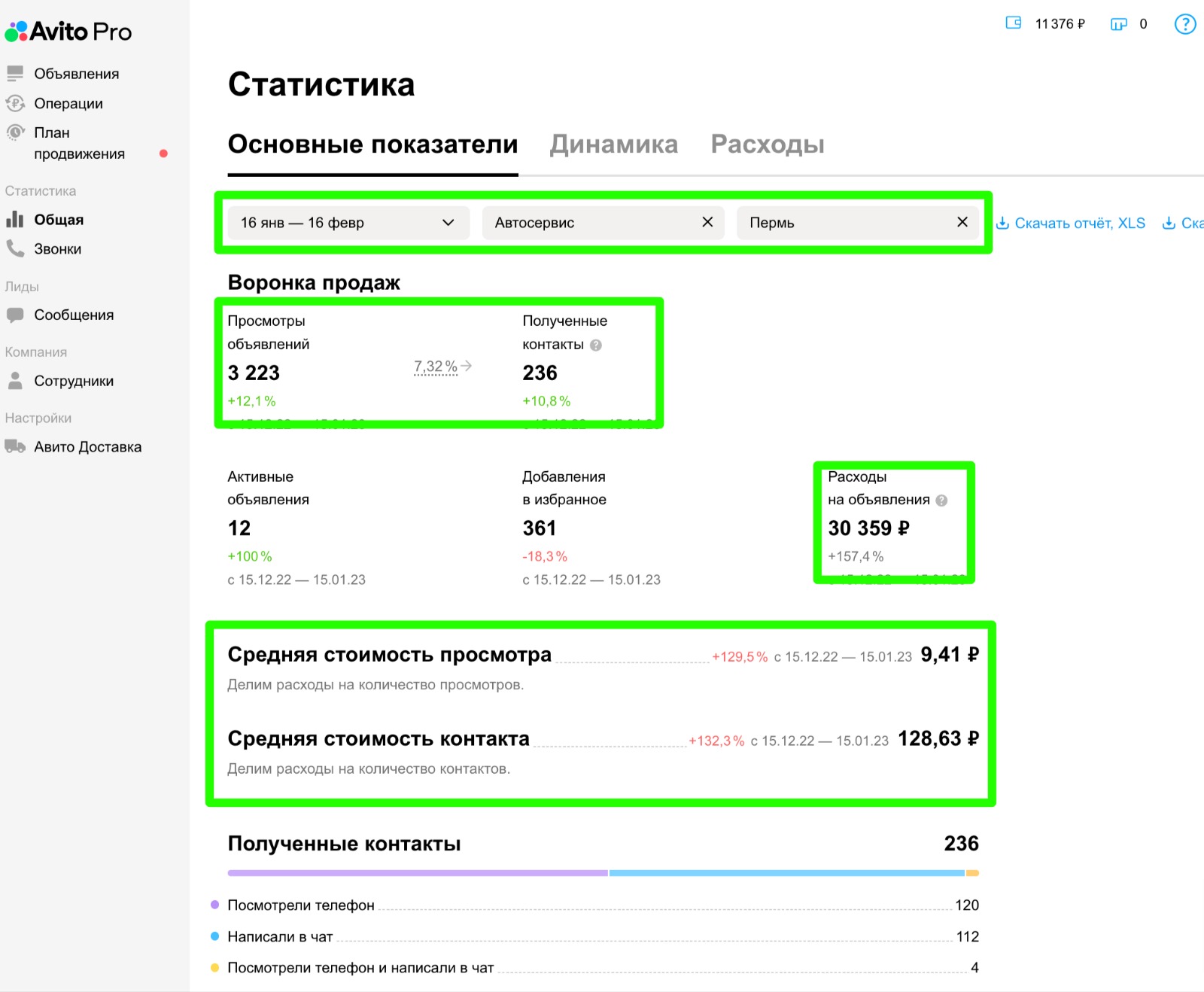Click the truck icon beside Авито Доставка
1204x992 pixels.
[x=15, y=446]
